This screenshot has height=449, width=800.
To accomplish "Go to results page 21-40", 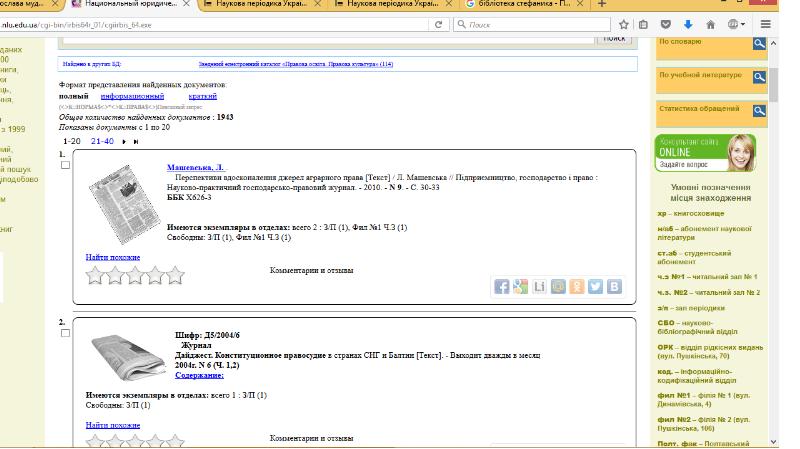I will tap(102, 141).
